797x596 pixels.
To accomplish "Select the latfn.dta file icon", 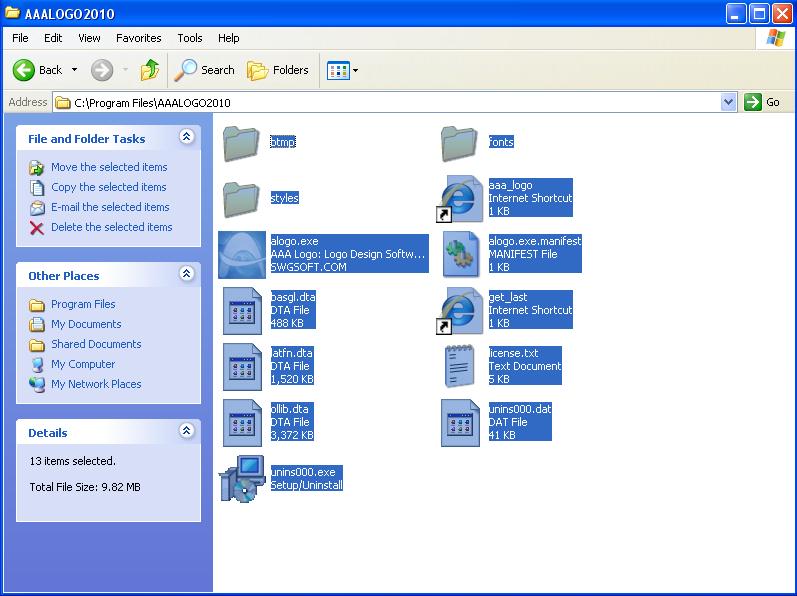I will coord(242,366).
